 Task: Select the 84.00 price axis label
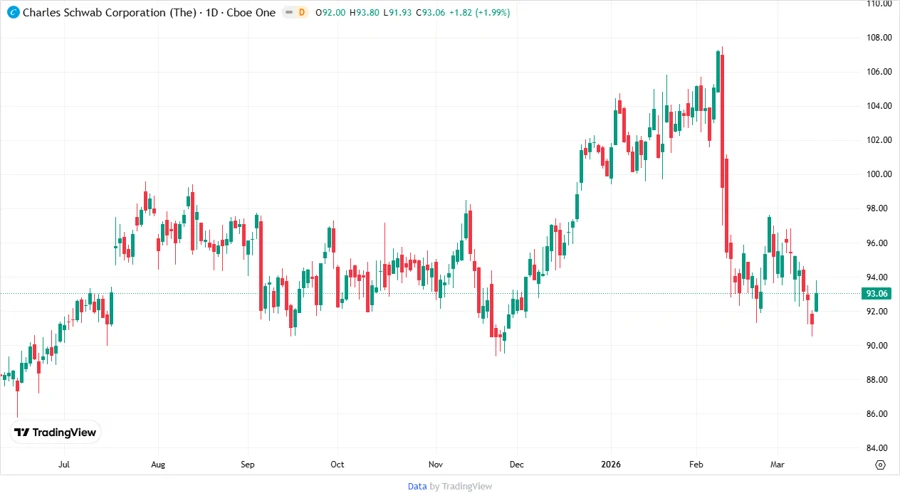coord(879,448)
